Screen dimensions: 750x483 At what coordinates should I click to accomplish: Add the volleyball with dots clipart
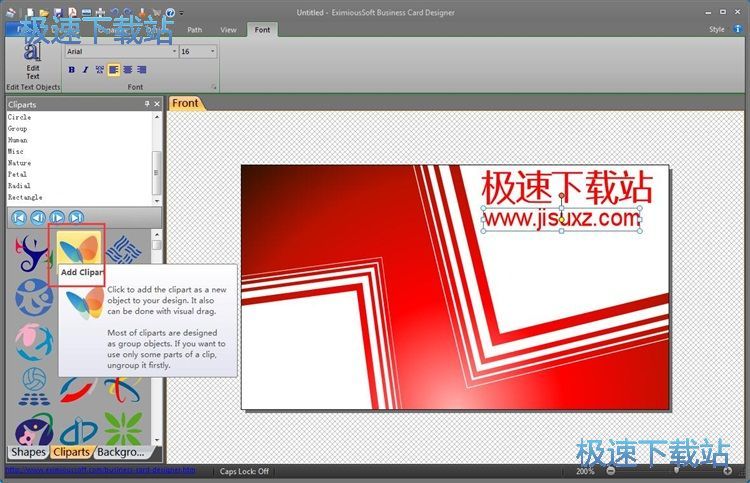(x=34, y=386)
